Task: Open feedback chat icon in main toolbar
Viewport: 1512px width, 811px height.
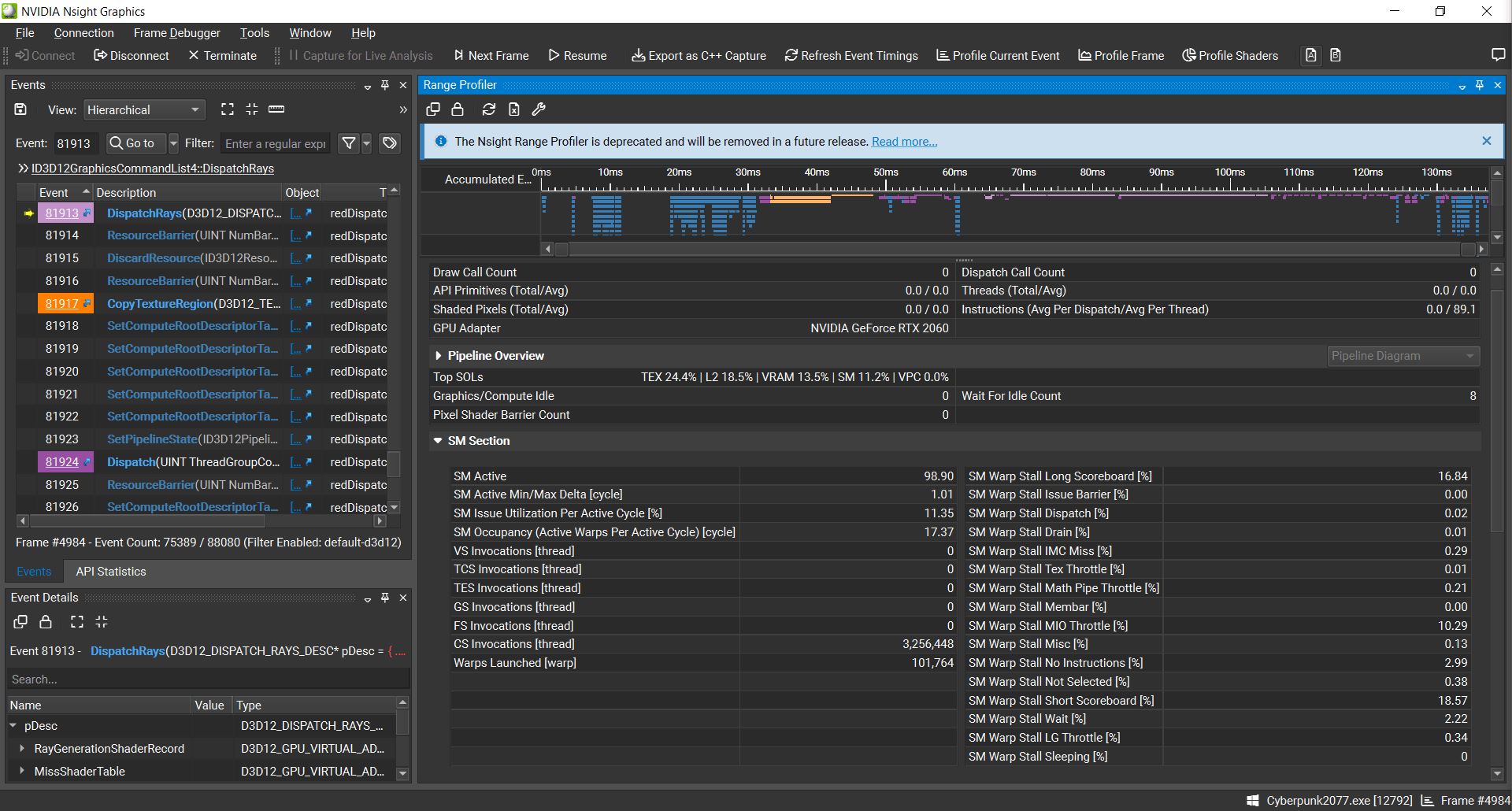Action: [1499, 55]
